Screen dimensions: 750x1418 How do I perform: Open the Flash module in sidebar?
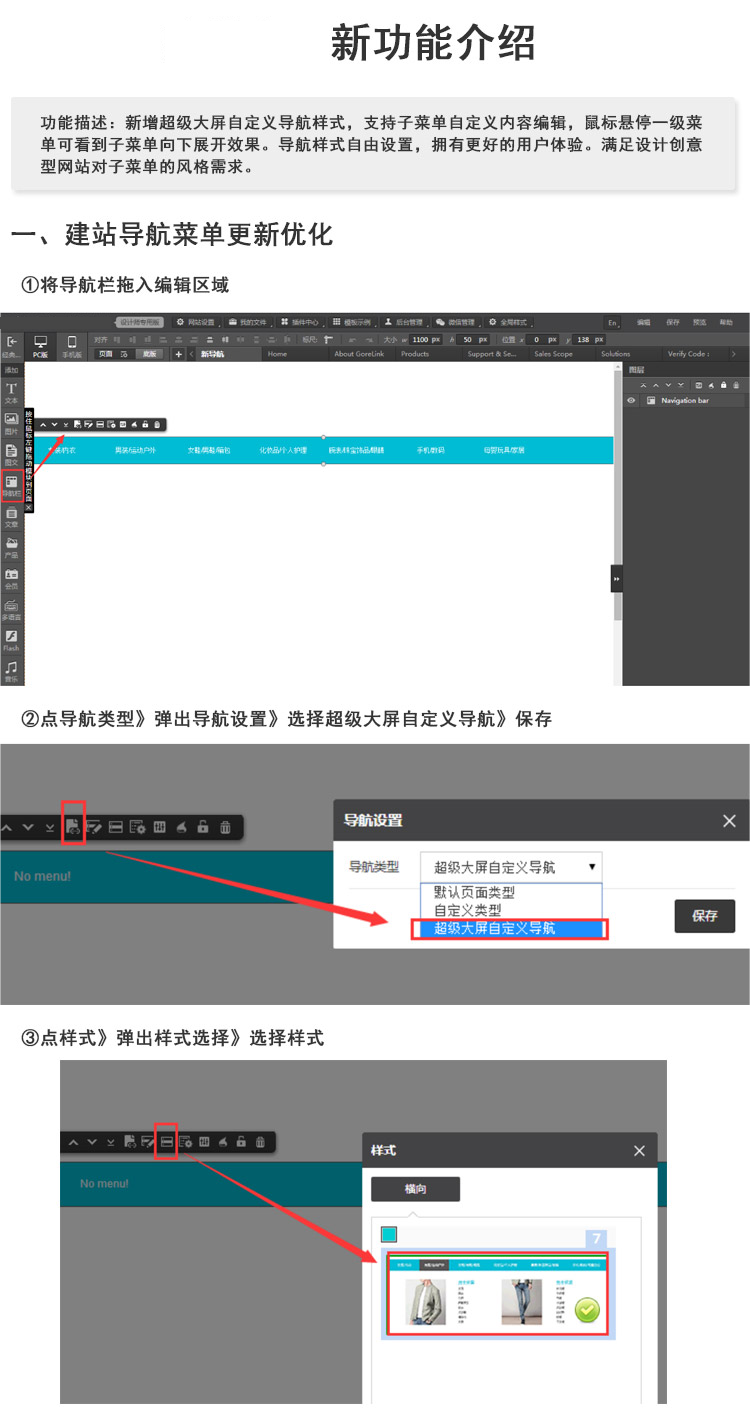[x=11, y=640]
